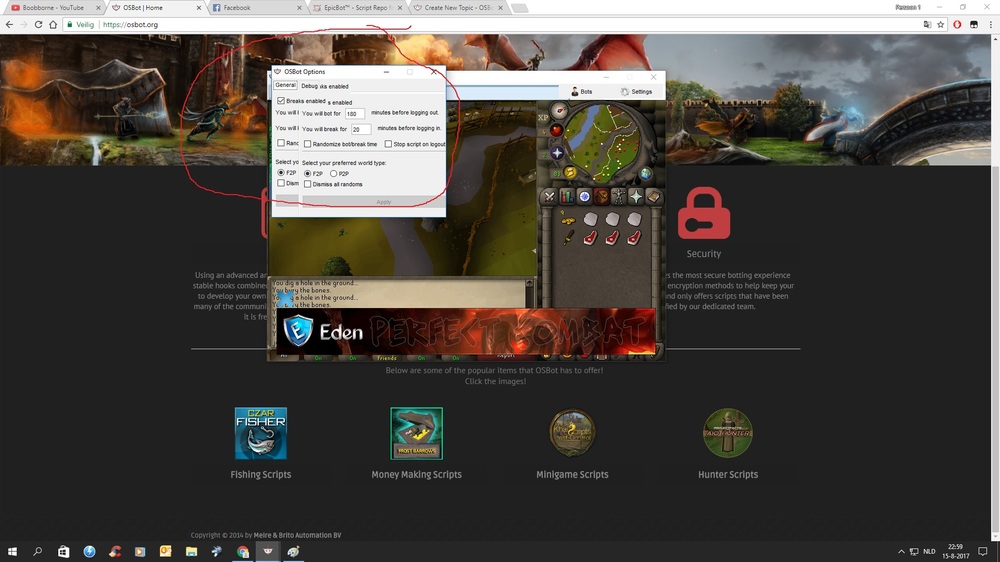
Task: Click the translate page icon in address bar
Action: (927, 24)
